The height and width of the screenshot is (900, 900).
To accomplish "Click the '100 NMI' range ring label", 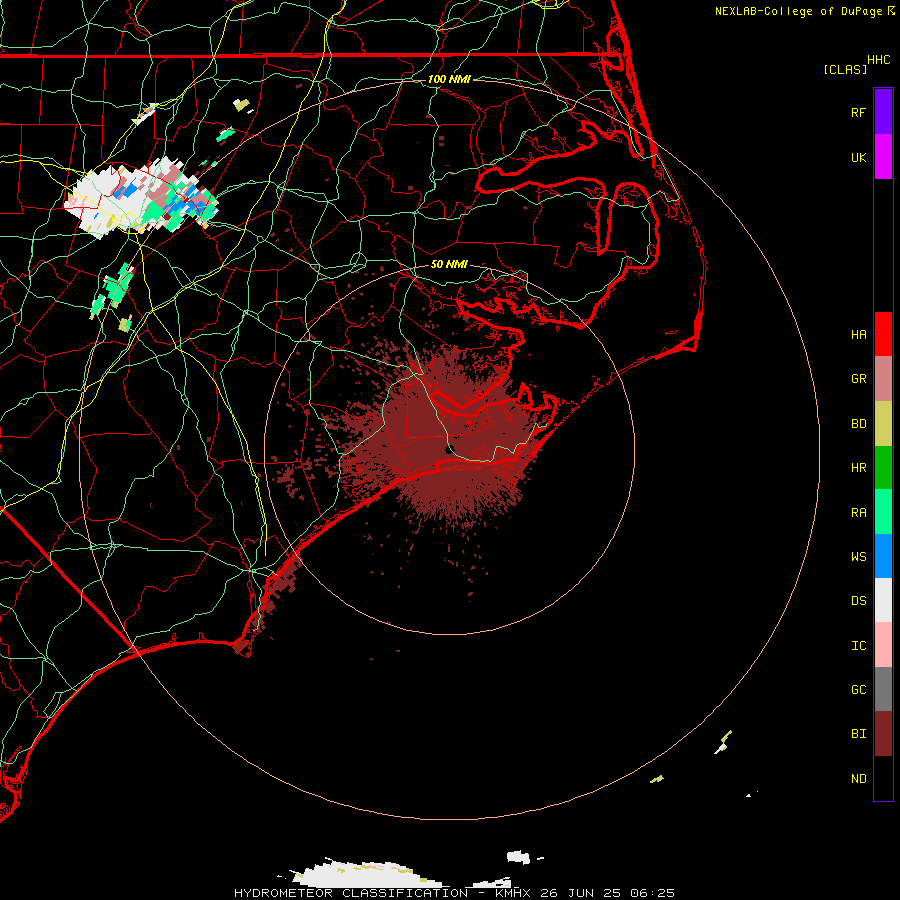I will tap(449, 79).
